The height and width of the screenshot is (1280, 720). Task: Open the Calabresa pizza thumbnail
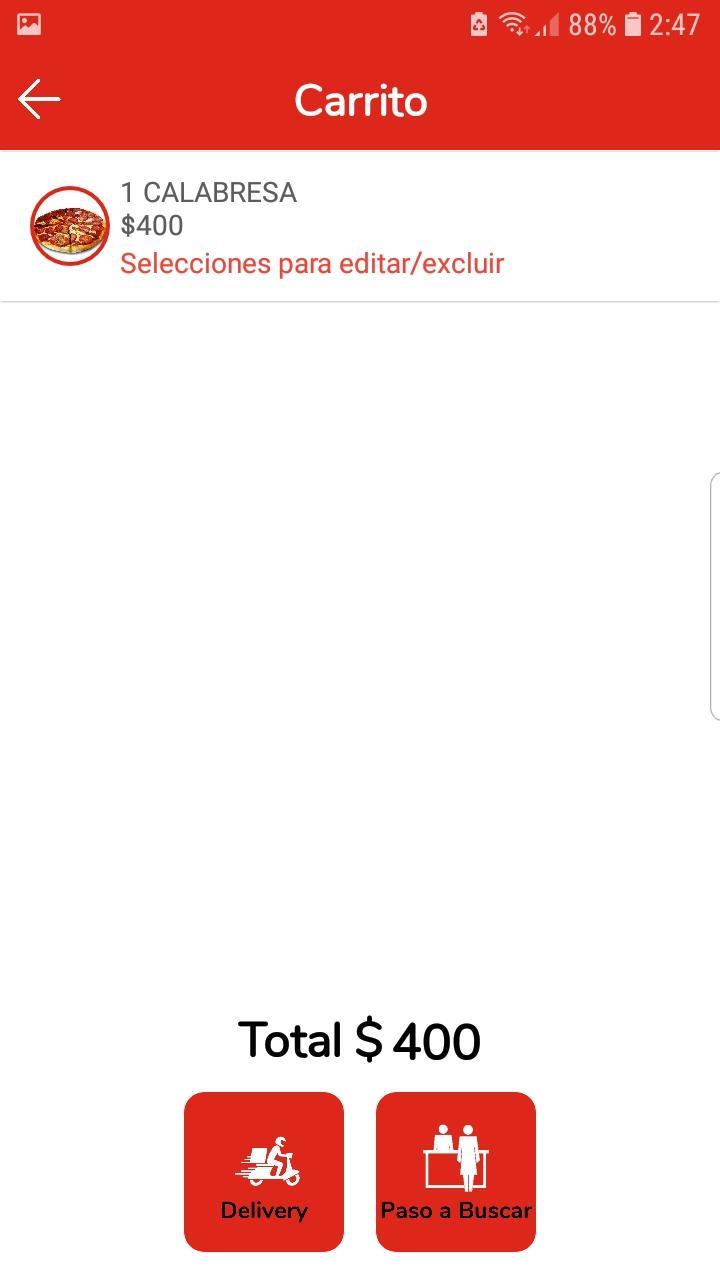click(x=69, y=226)
